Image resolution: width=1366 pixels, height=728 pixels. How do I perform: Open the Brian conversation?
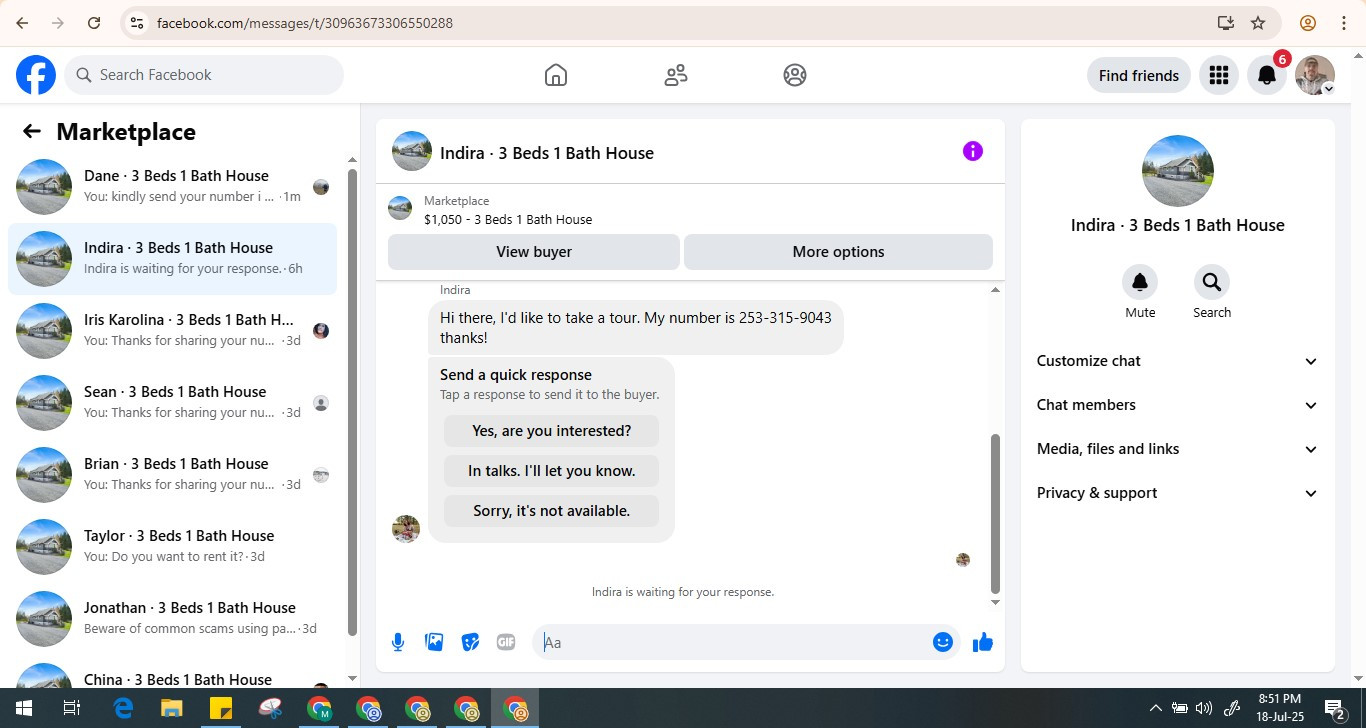point(172,475)
